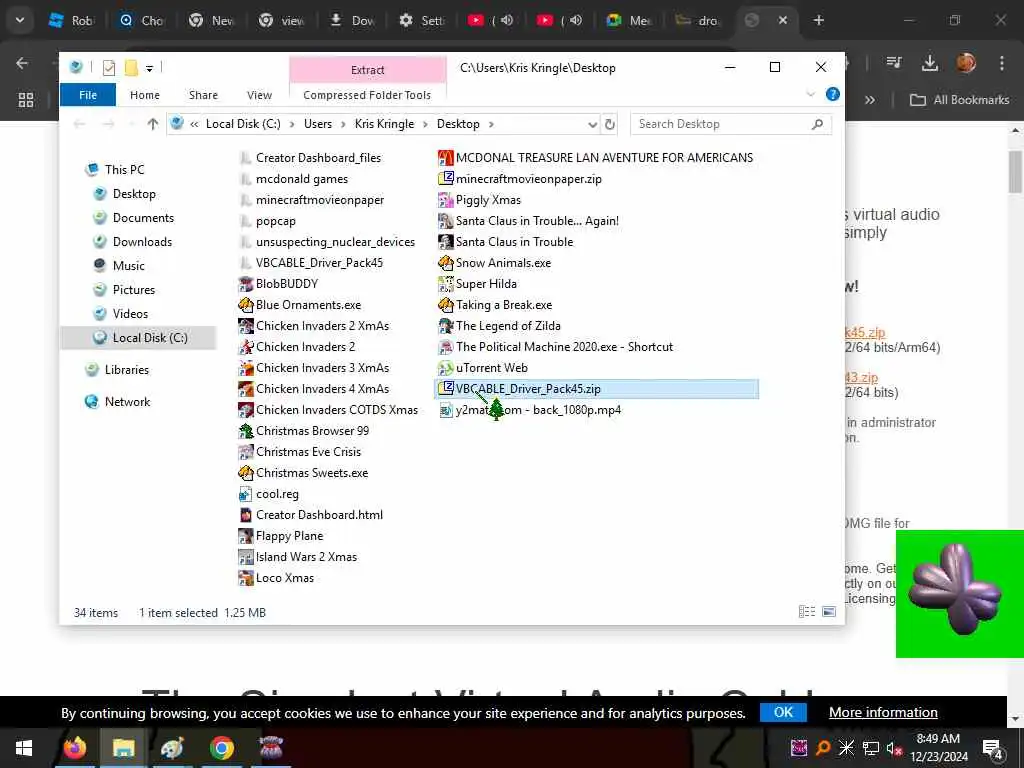1024x768 pixels.
Task: Select Chicken Invaders 2 XmAs icon
Action: click(246, 325)
